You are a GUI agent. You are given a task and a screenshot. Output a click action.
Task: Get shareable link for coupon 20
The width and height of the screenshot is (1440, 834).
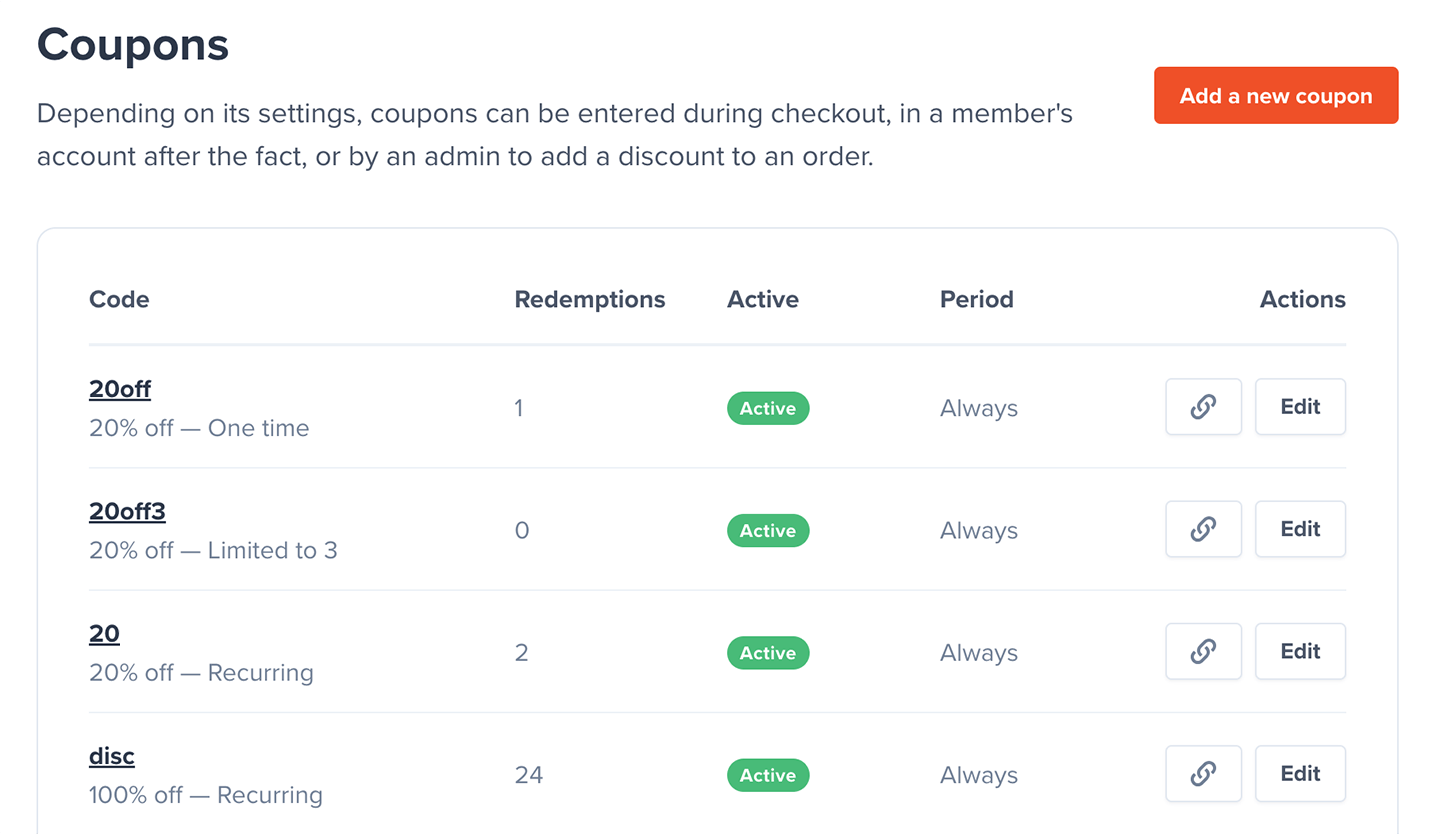[x=1203, y=652]
